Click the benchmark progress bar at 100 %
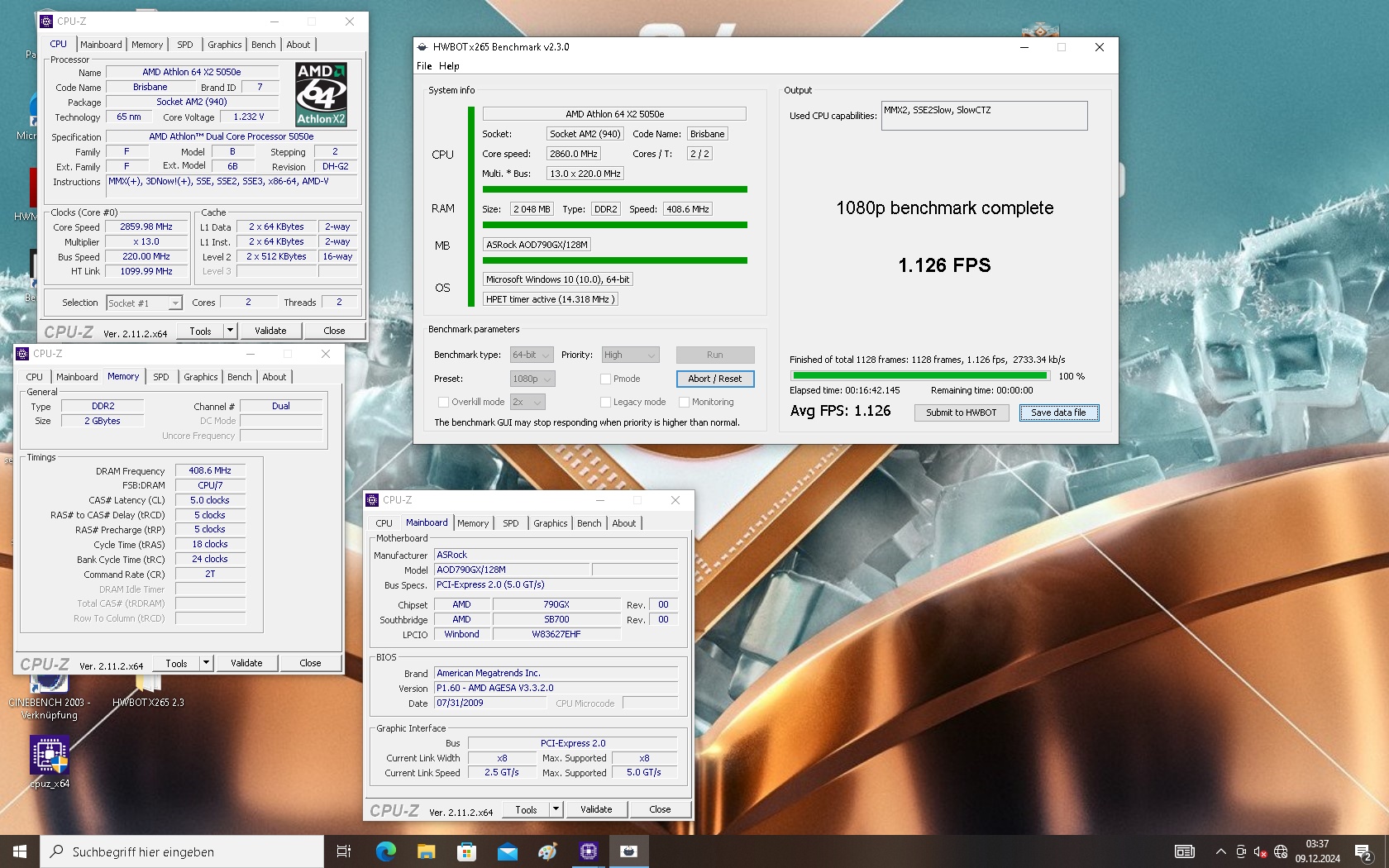Image resolution: width=1389 pixels, height=868 pixels. pos(919,376)
